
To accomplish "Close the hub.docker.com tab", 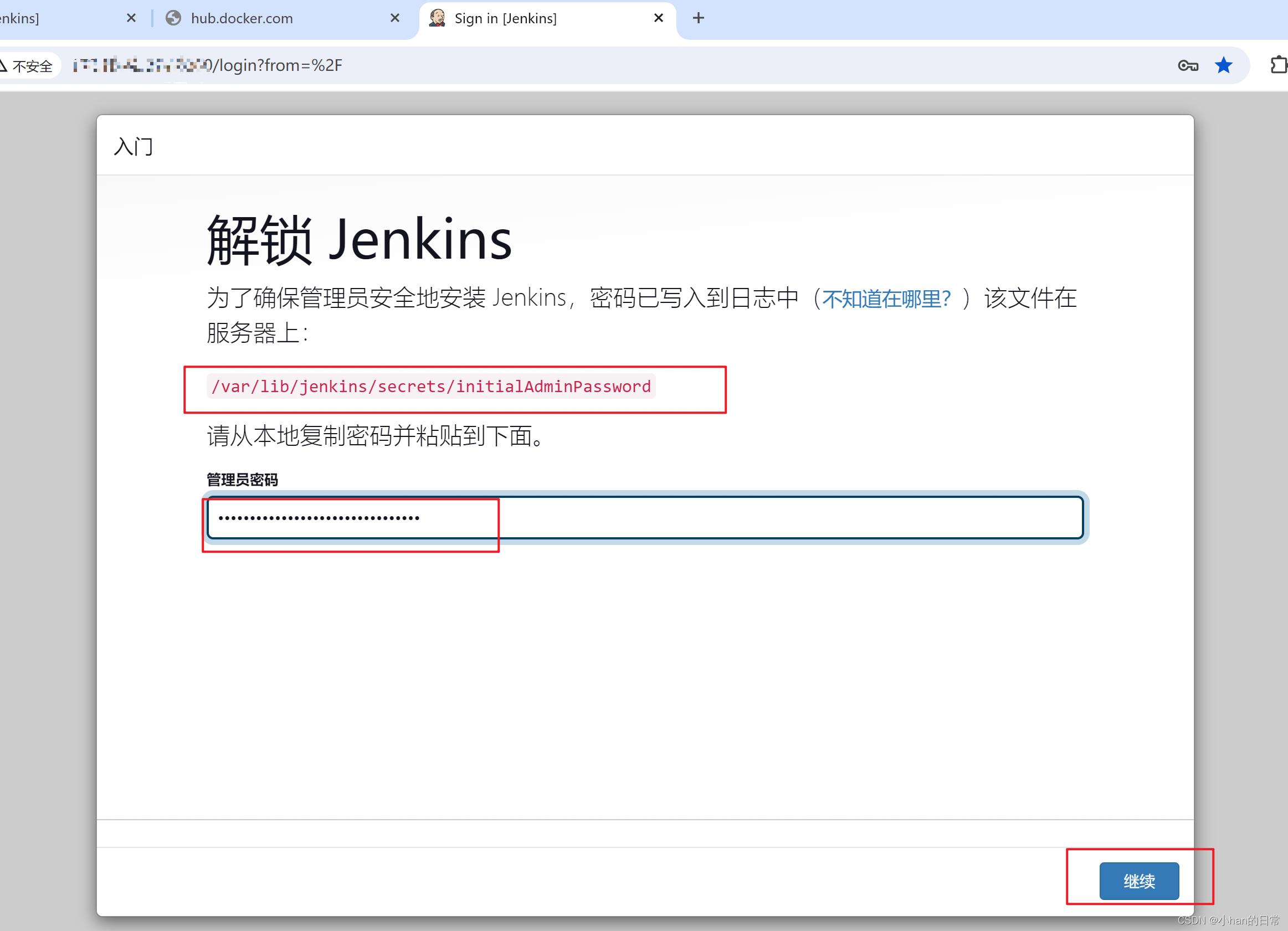I will coord(394,18).
